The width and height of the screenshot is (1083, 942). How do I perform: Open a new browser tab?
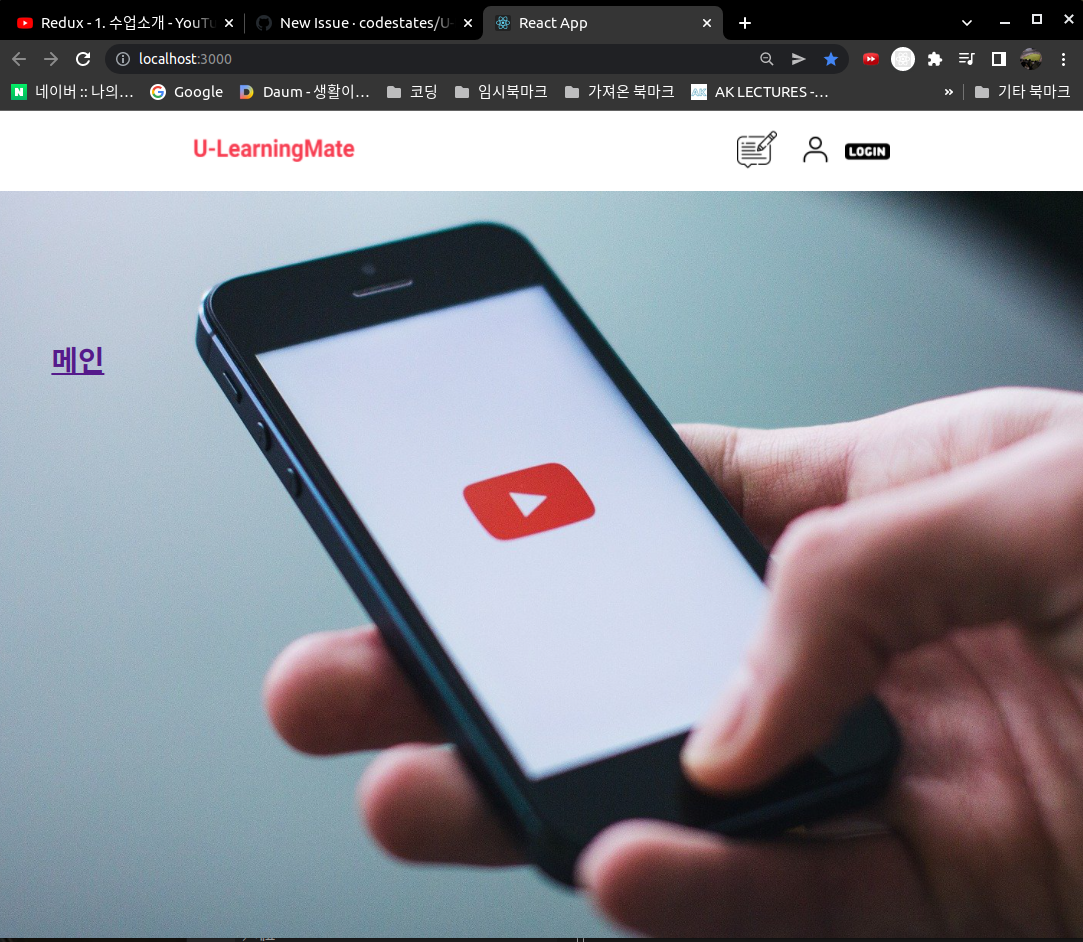click(x=745, y=23)
